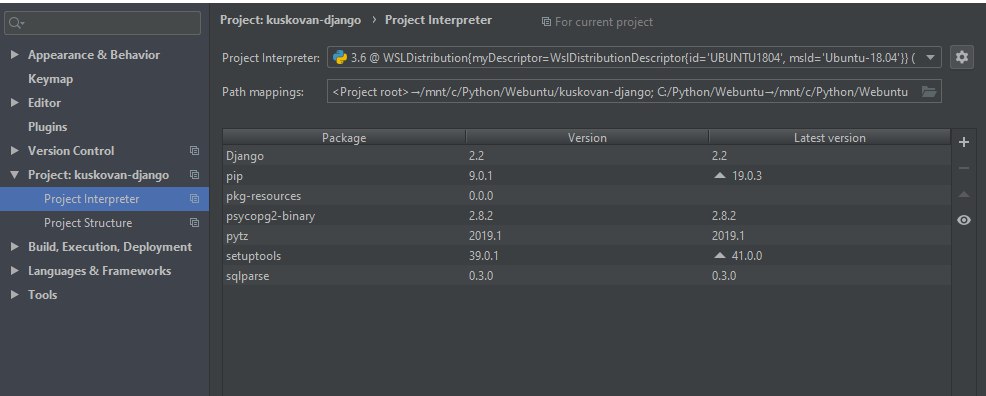Screen dimensions: 986x396
Task: Click copy icon beside Project Structure
Action: pos(194,223)
